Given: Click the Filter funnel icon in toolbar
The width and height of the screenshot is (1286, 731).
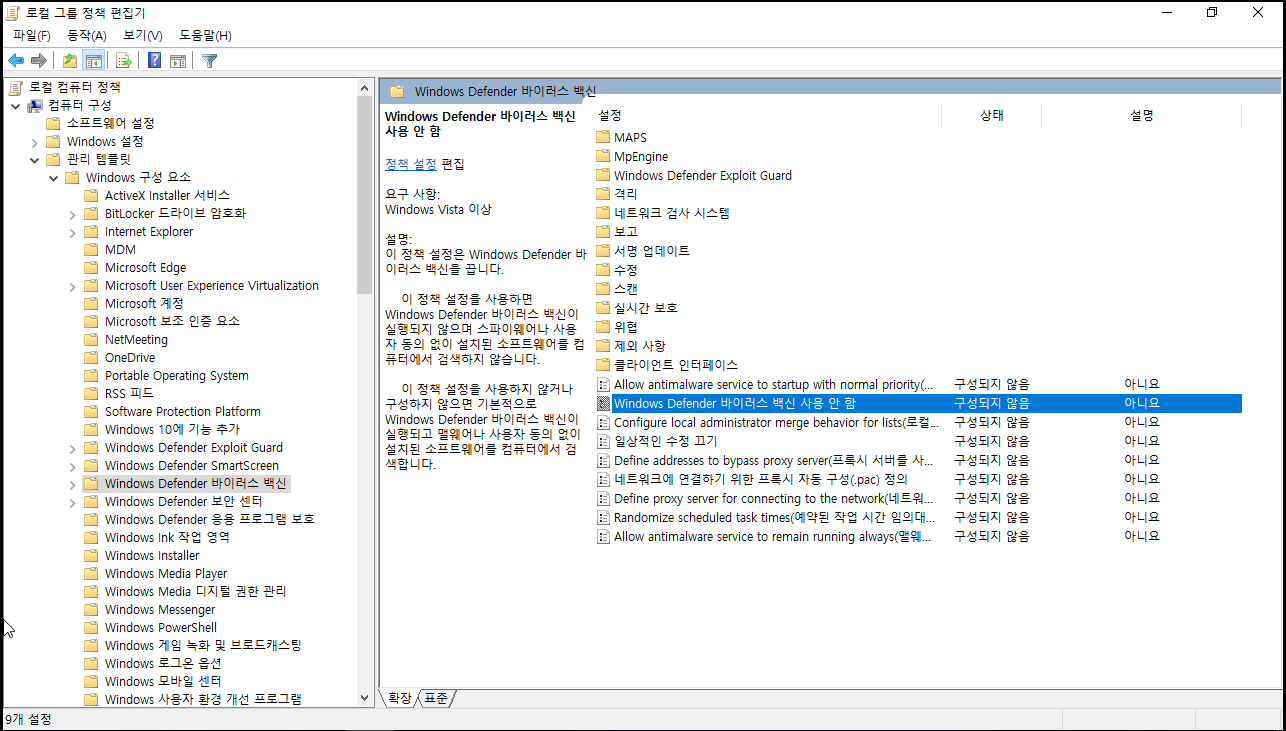Looking at the screenshot, I should 209,61.
